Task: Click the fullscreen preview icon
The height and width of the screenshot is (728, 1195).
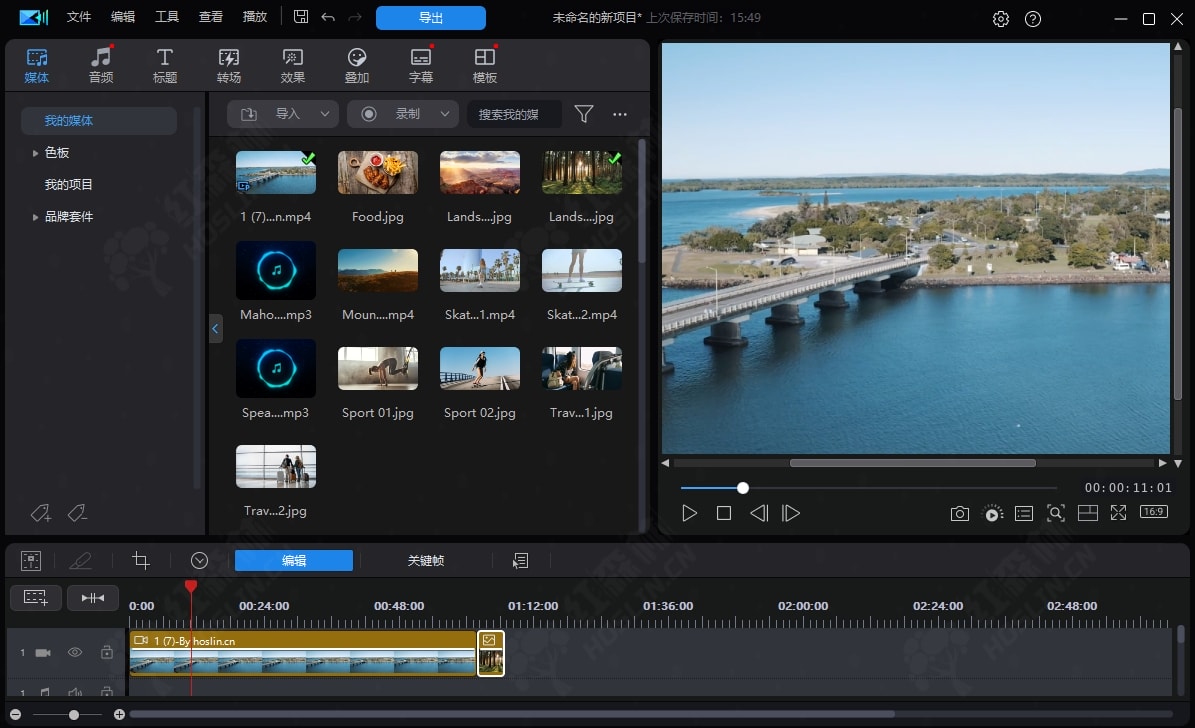Action: click(x=1119, y=513)
